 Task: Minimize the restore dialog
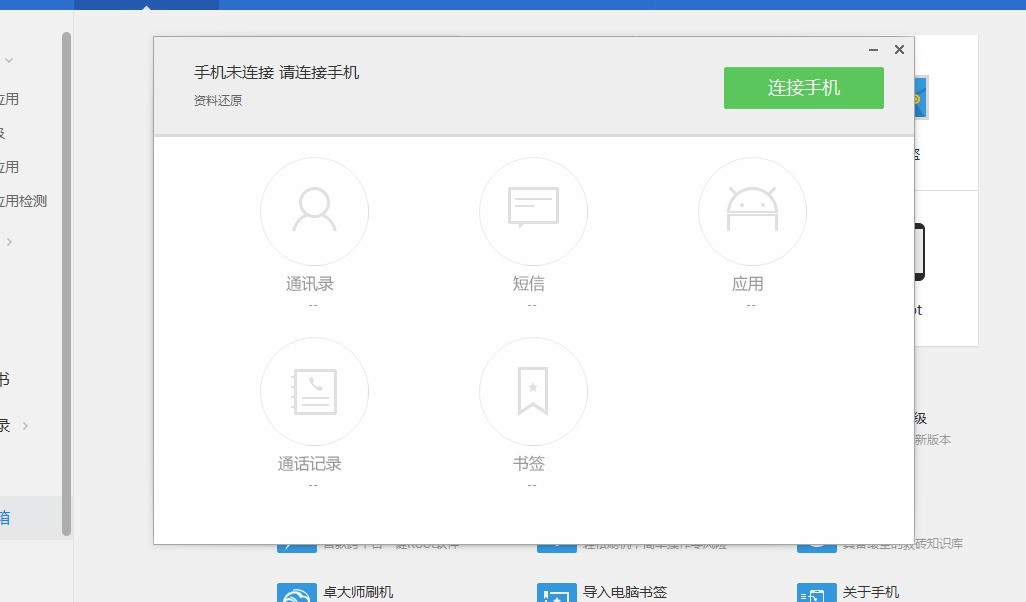[873, 50]
